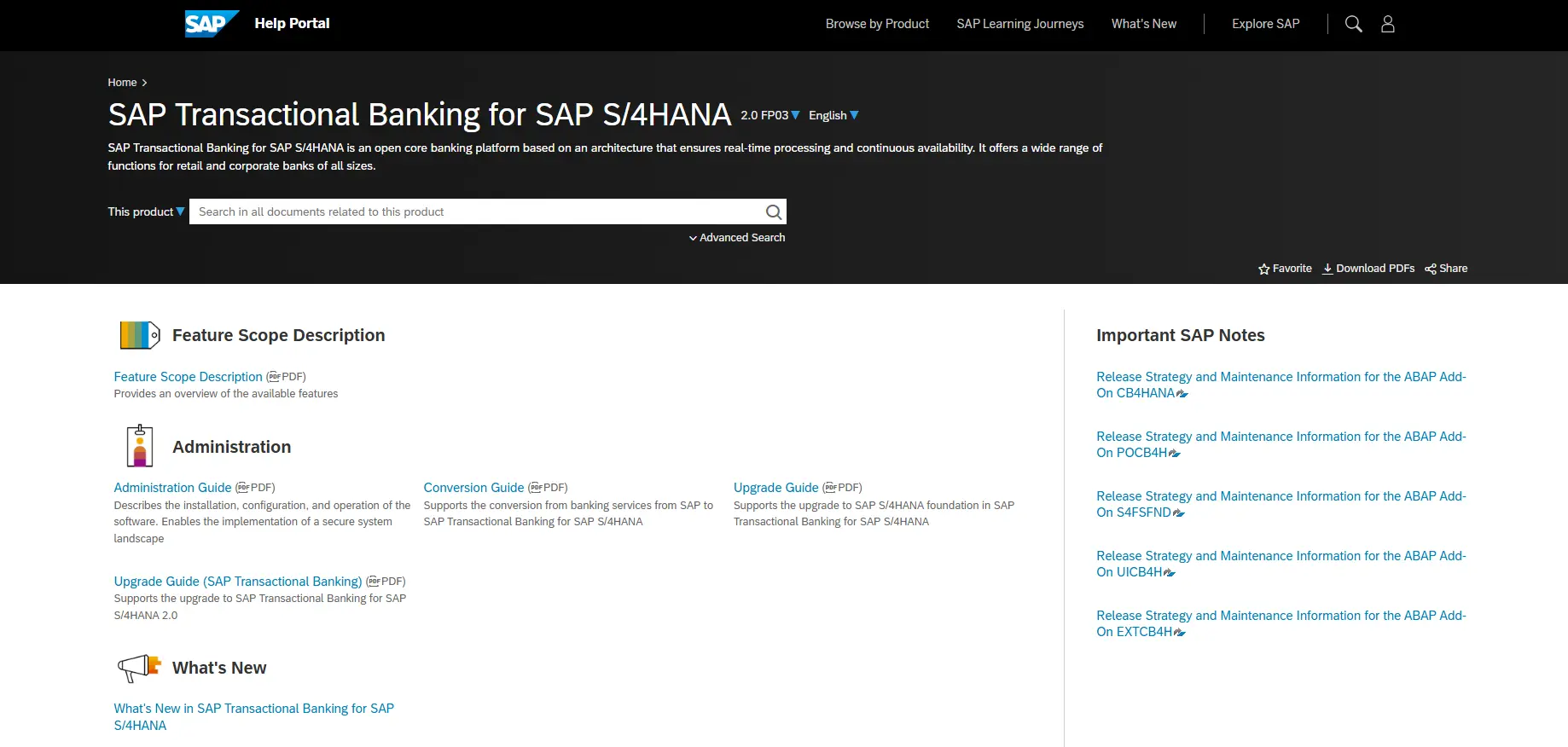Click 'Provides an overview of the available features' text

(x=226, y=394)
